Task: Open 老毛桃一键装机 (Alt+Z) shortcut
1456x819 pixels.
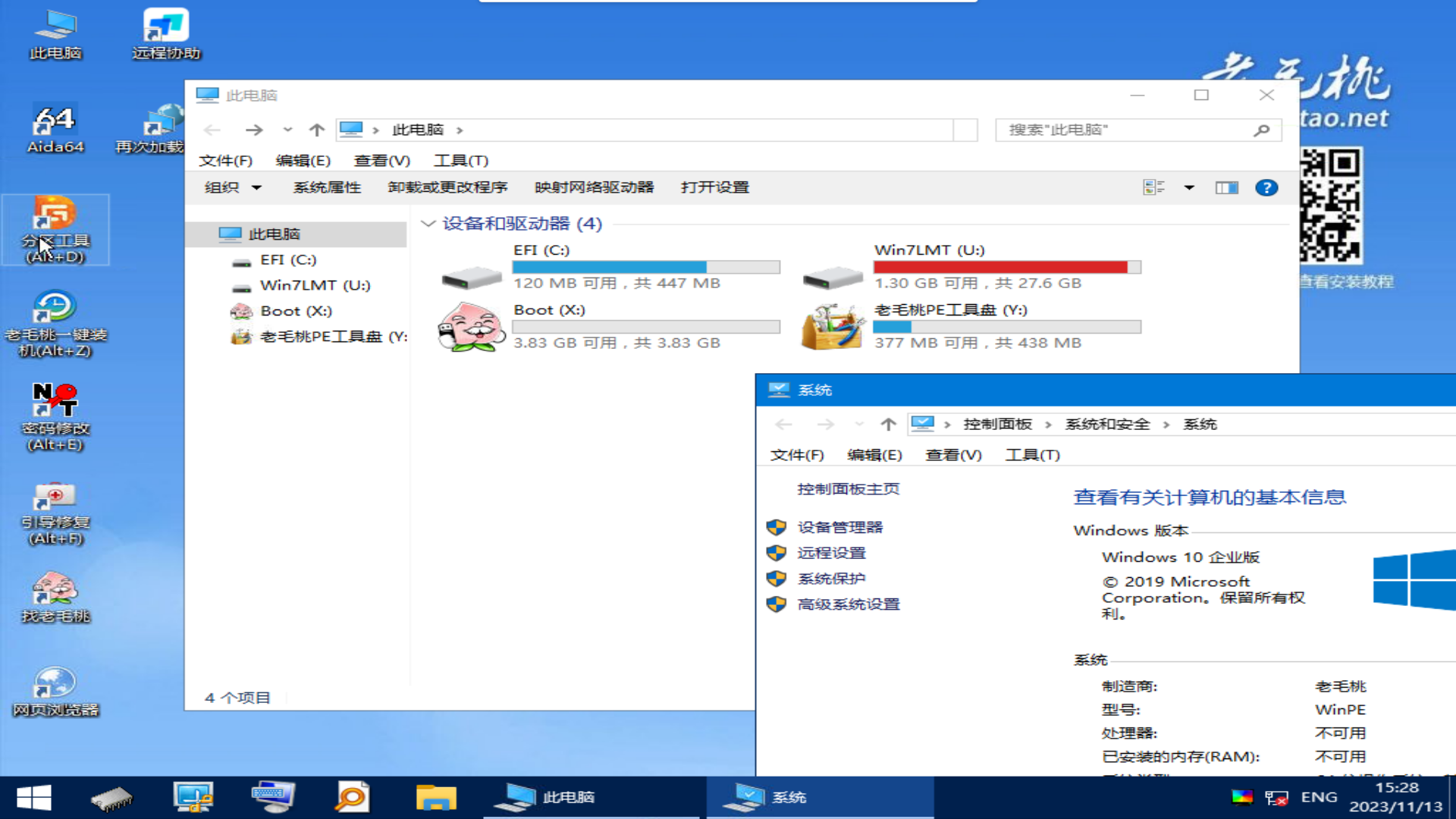Action: tap(55, 324)
